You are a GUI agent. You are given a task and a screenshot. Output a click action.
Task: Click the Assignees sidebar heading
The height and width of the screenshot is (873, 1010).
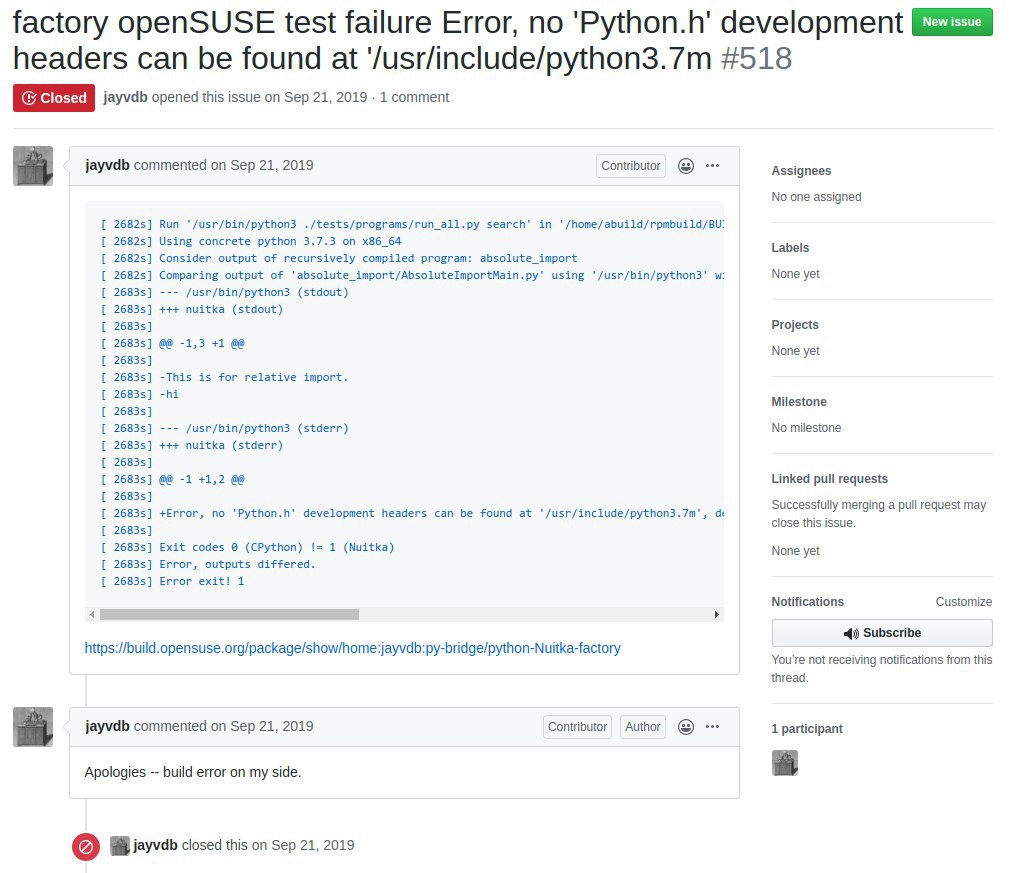(801, 171)
